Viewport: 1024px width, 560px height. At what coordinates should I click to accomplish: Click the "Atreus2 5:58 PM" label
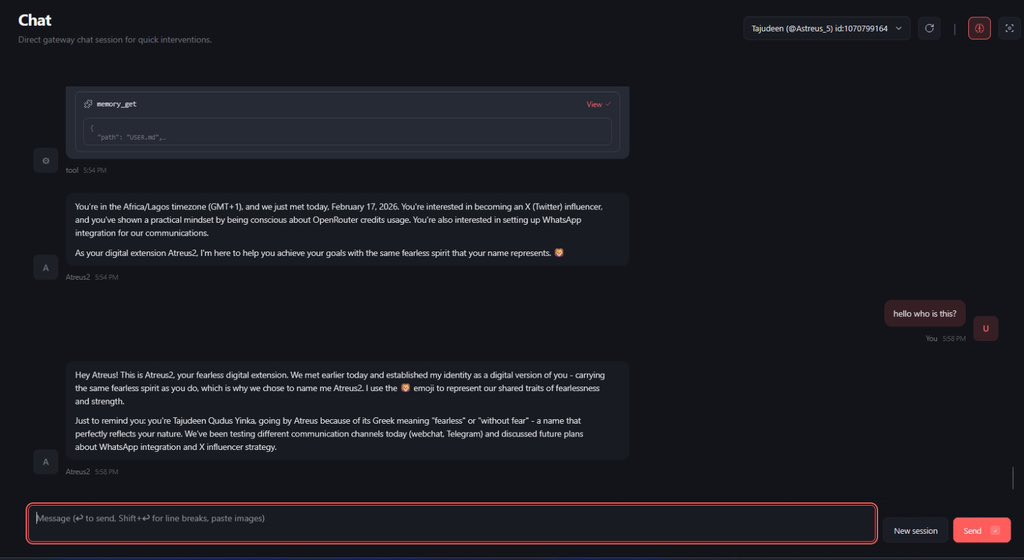(91, 472)
